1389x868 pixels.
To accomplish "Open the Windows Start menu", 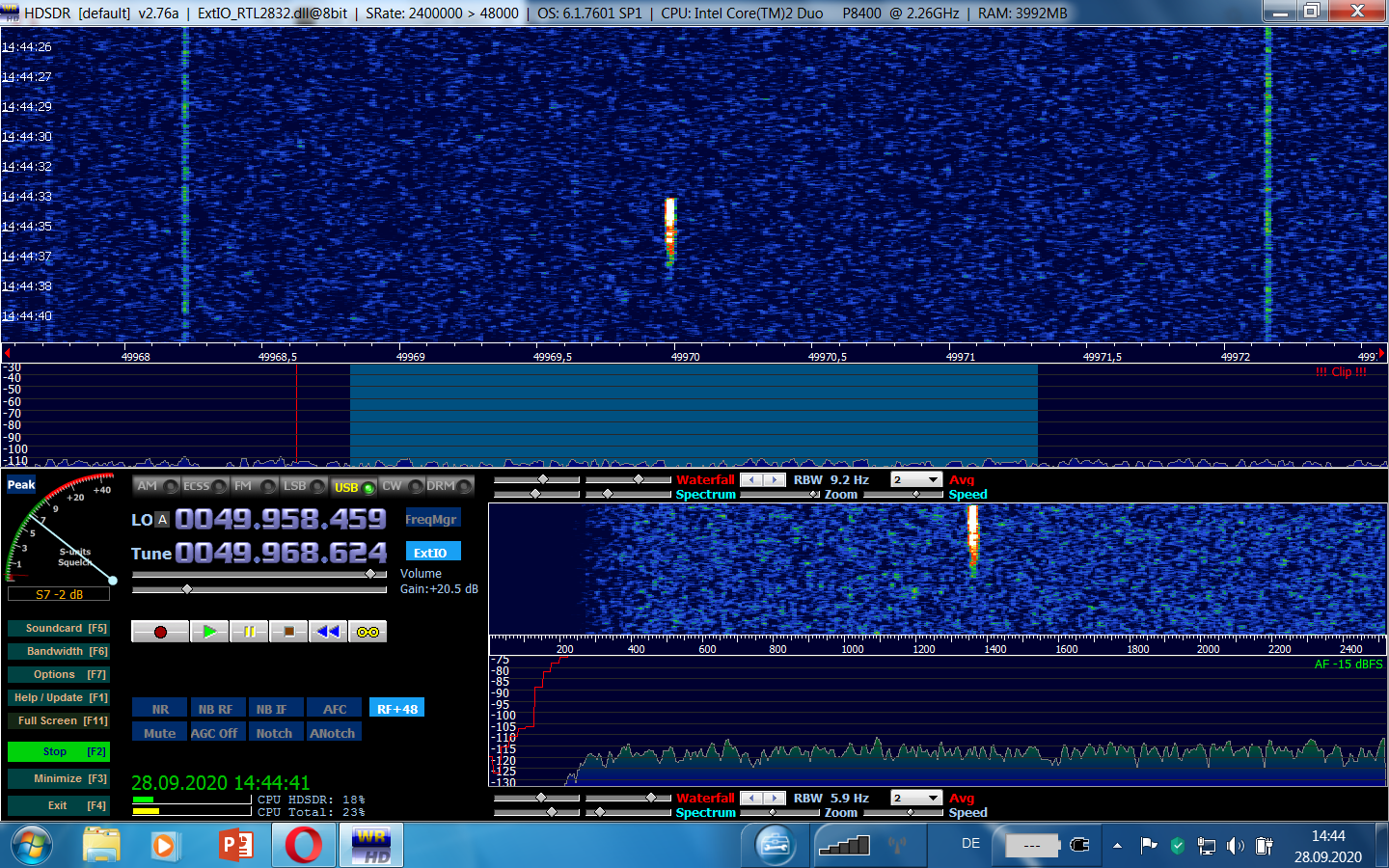I will 32,846.
